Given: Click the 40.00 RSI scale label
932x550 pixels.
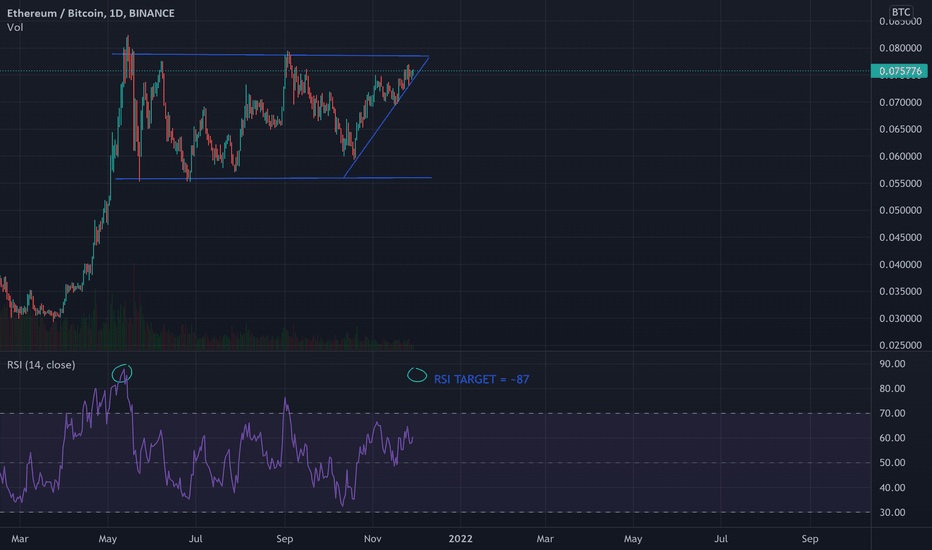Looking at the screenshot, I should 892,488.
